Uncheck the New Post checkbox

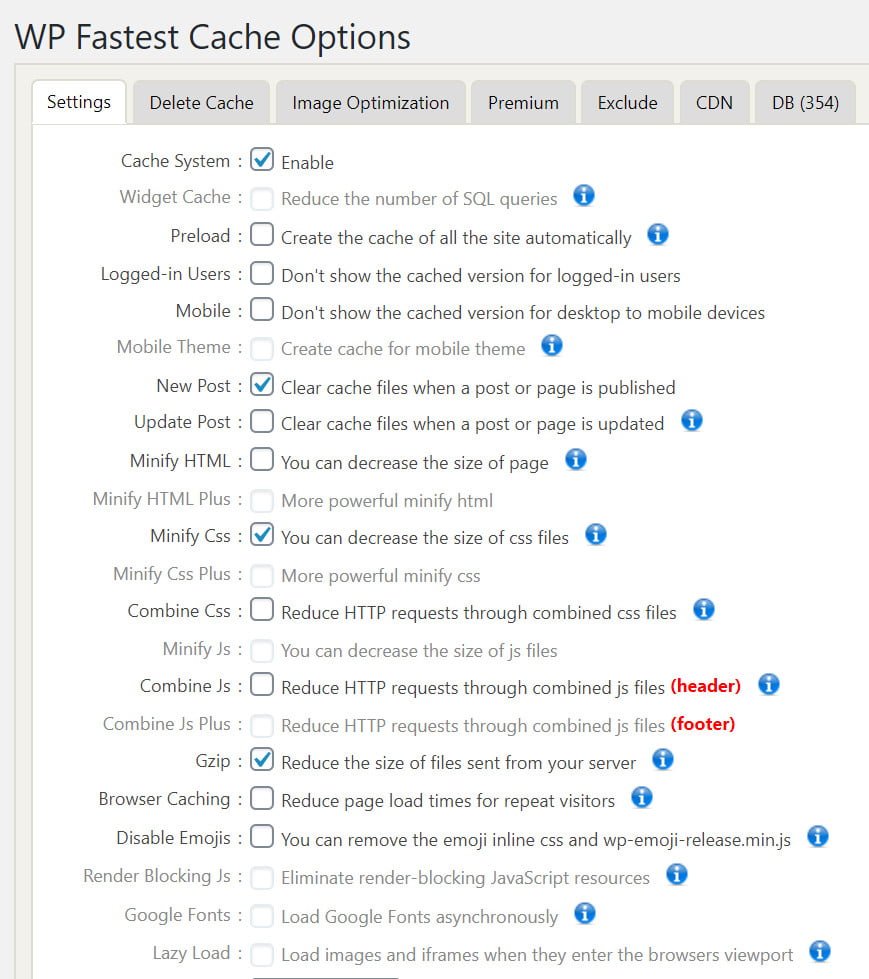click(262, 385)
